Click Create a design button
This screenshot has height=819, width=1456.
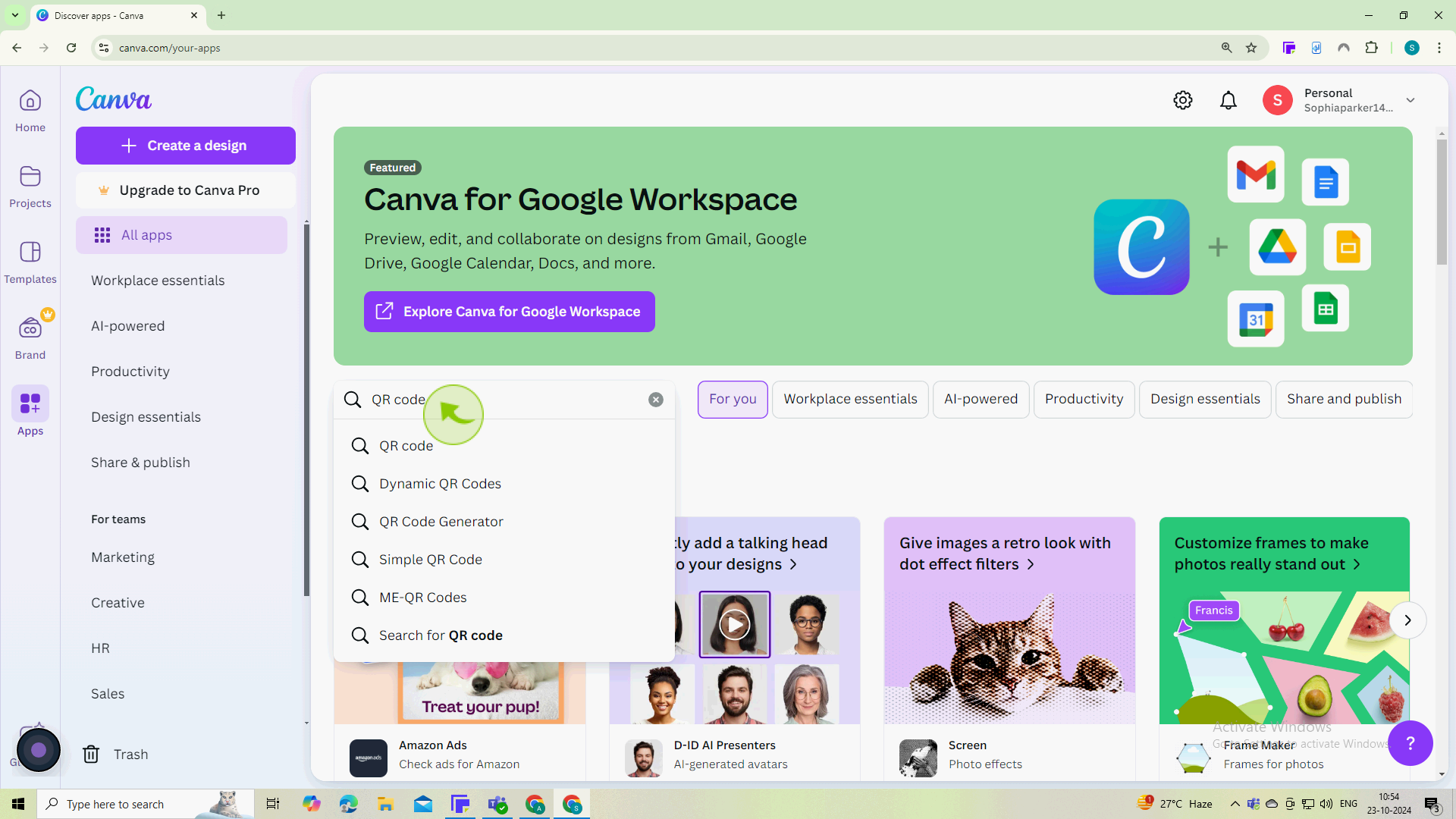pyautogui.click(x=186, y=146)
